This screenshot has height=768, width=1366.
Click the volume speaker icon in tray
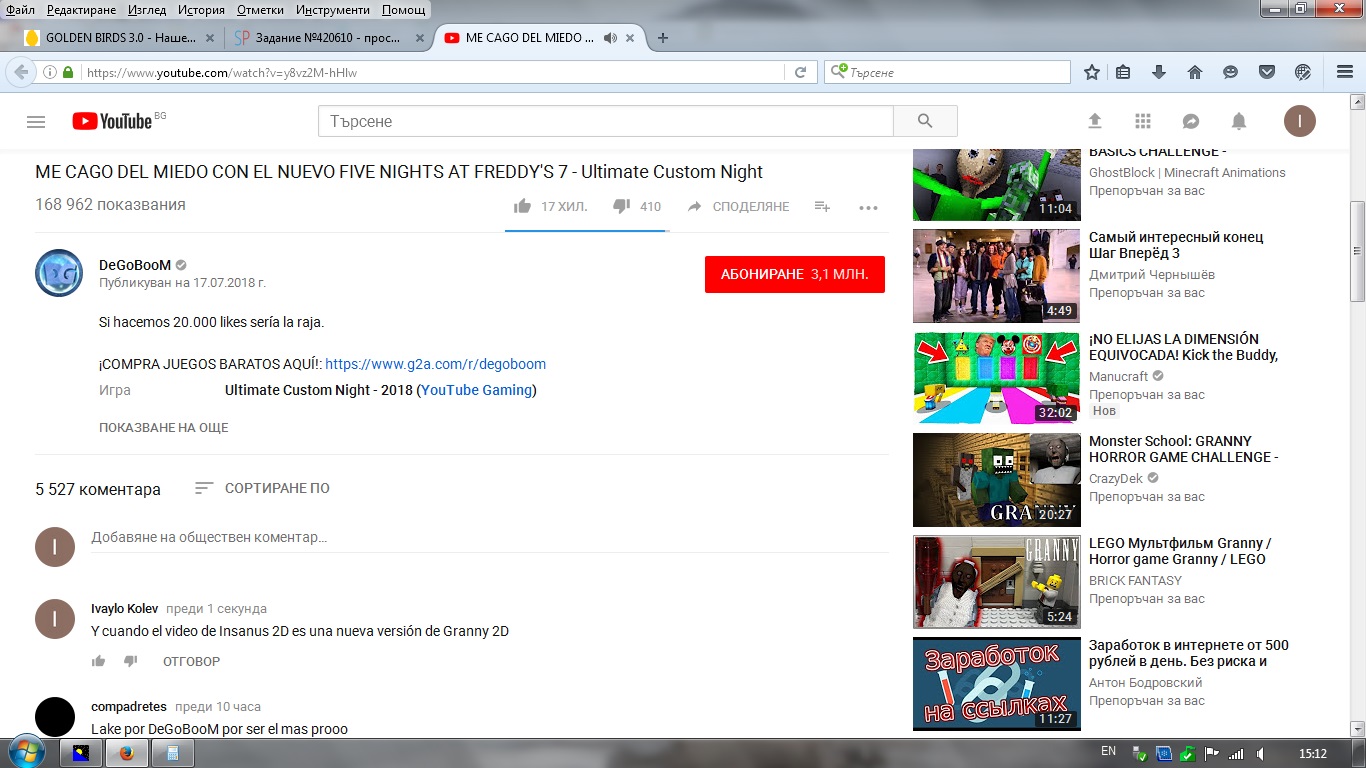[x=1260, y=753]
